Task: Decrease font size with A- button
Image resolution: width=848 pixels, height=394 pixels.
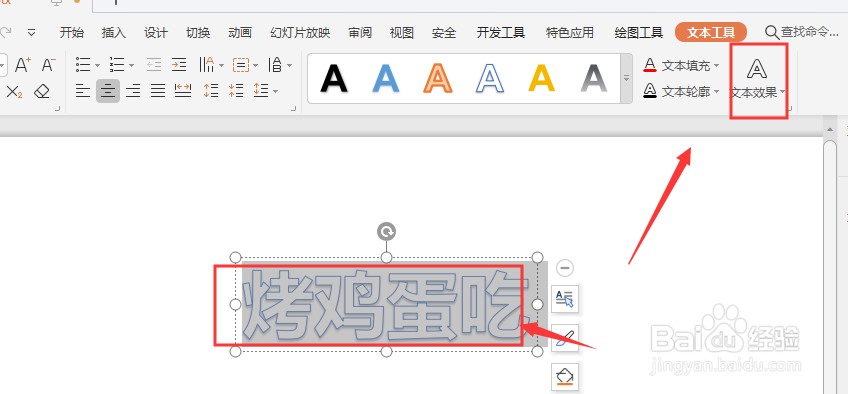Action: point(49,65)
